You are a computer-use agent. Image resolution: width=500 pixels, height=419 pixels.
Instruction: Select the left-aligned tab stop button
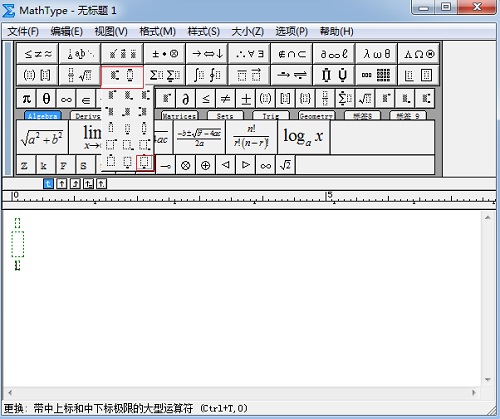[x=48, y=184]
